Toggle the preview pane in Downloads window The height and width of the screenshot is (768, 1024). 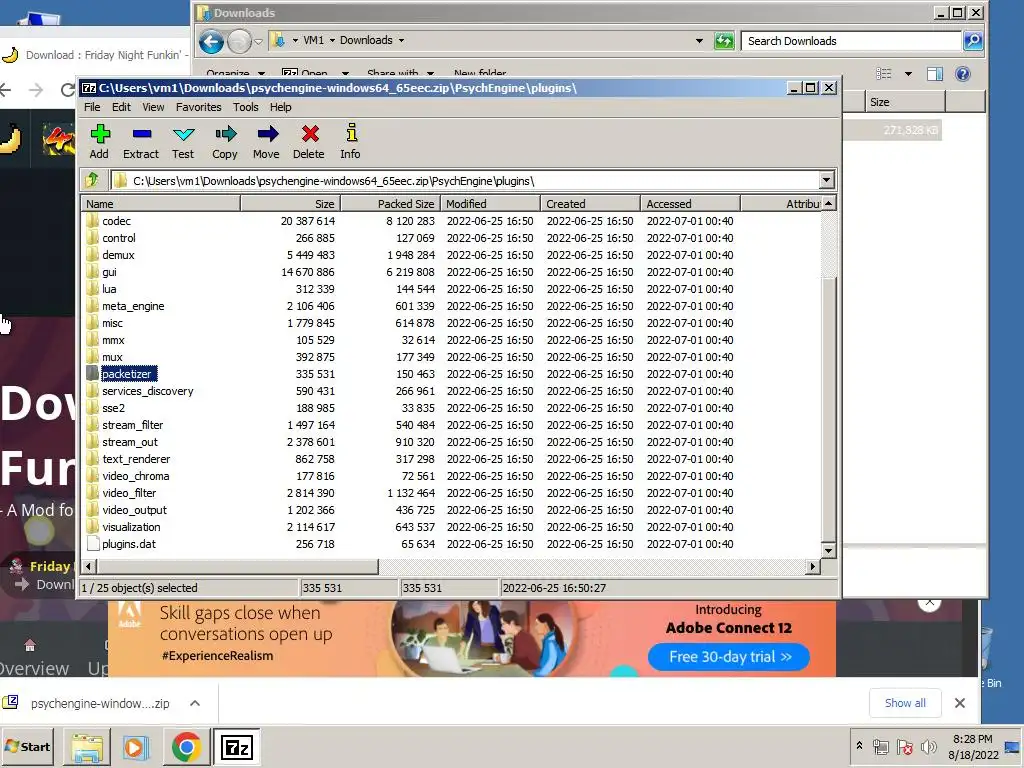[x=935, y=74]
